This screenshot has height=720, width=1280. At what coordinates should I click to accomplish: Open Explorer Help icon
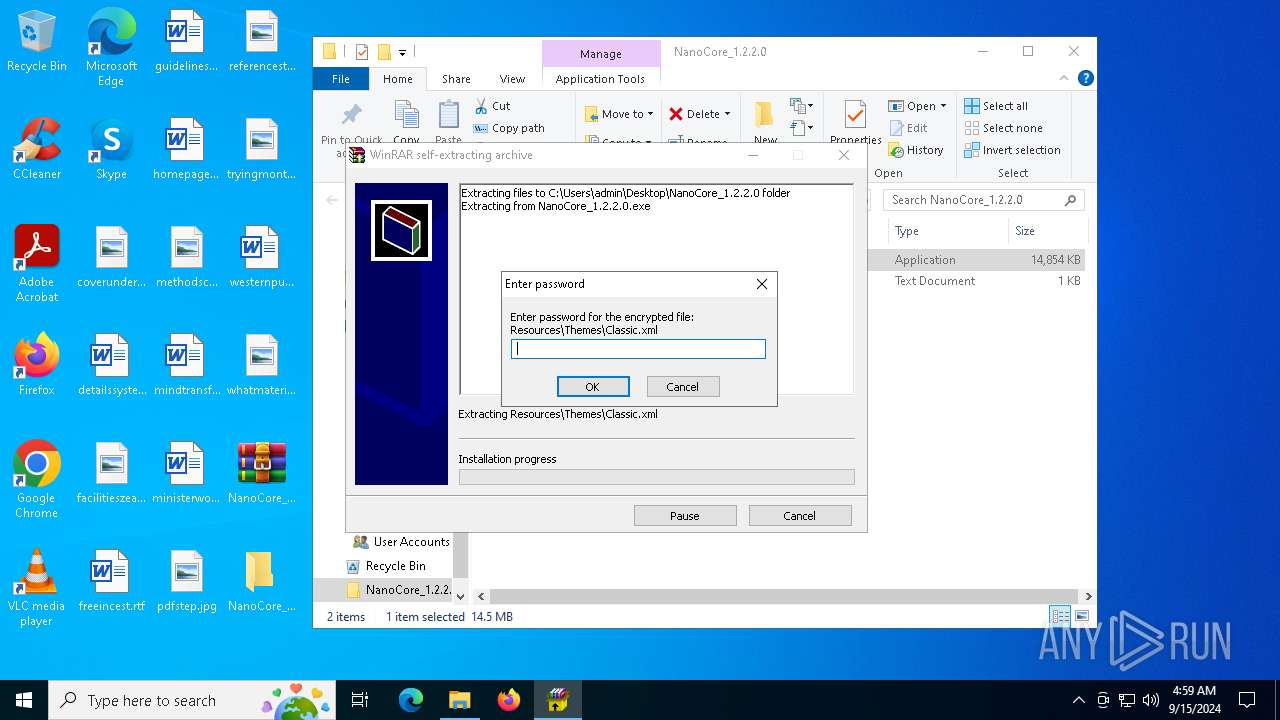coord(1085,78)
